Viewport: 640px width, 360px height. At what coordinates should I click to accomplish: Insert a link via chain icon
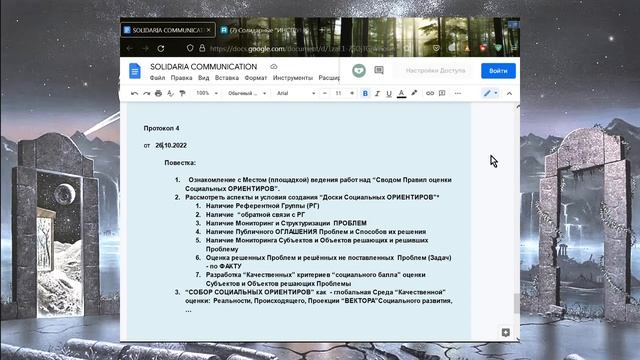pyautogui.click(x=430, y=93)
